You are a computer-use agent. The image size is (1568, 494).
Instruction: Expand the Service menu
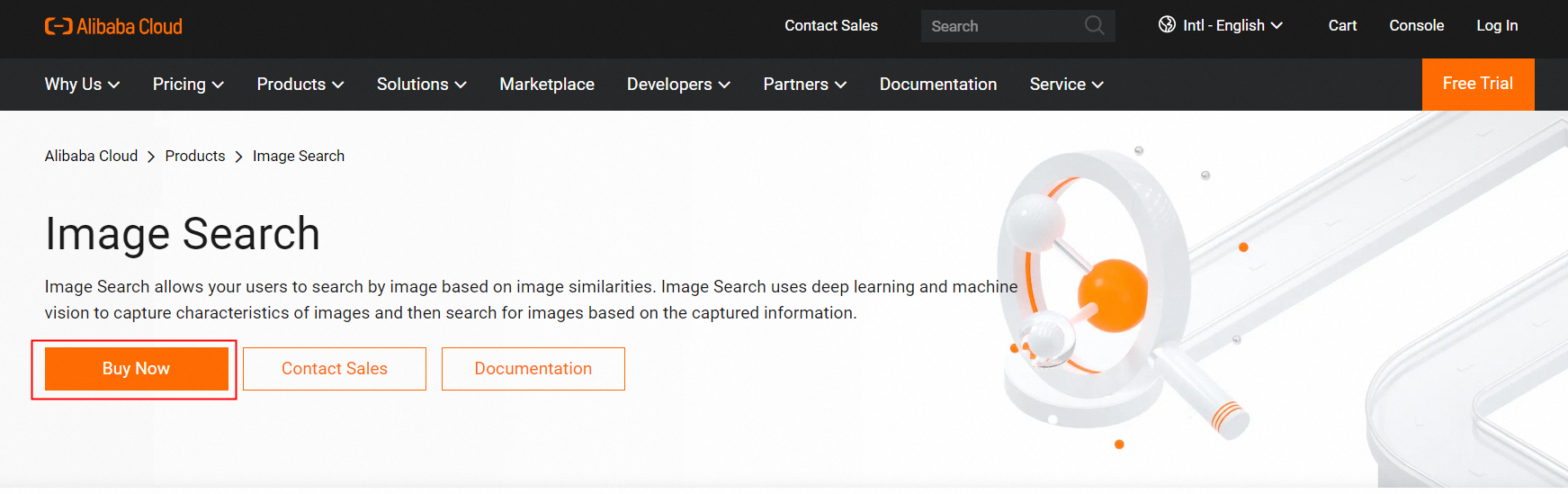[1066, 84]
